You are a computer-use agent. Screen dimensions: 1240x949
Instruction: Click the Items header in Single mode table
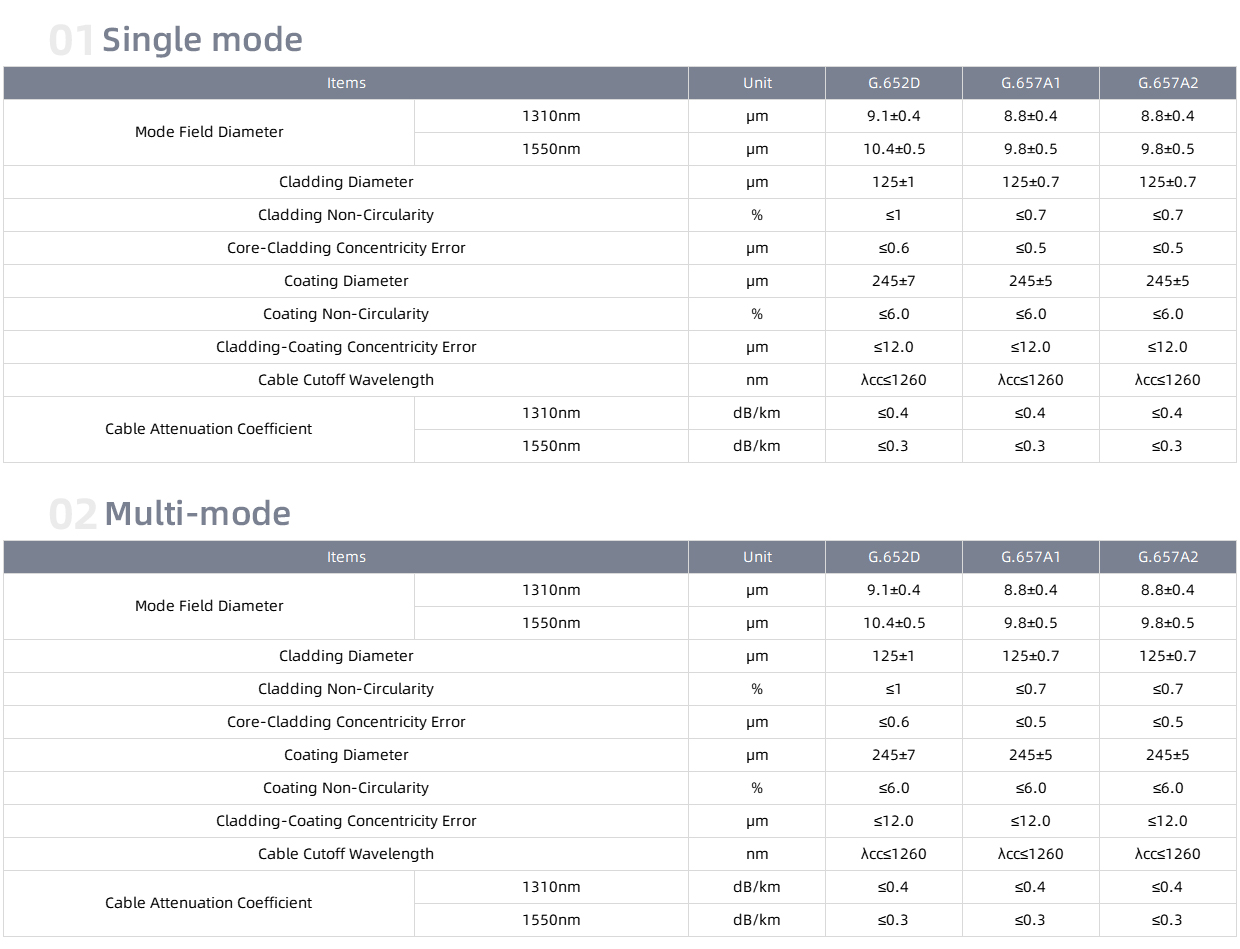click(x=346, y=83)
